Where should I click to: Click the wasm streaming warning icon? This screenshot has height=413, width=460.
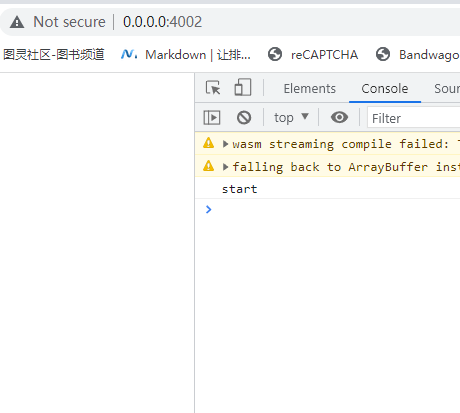click(209, 143)
